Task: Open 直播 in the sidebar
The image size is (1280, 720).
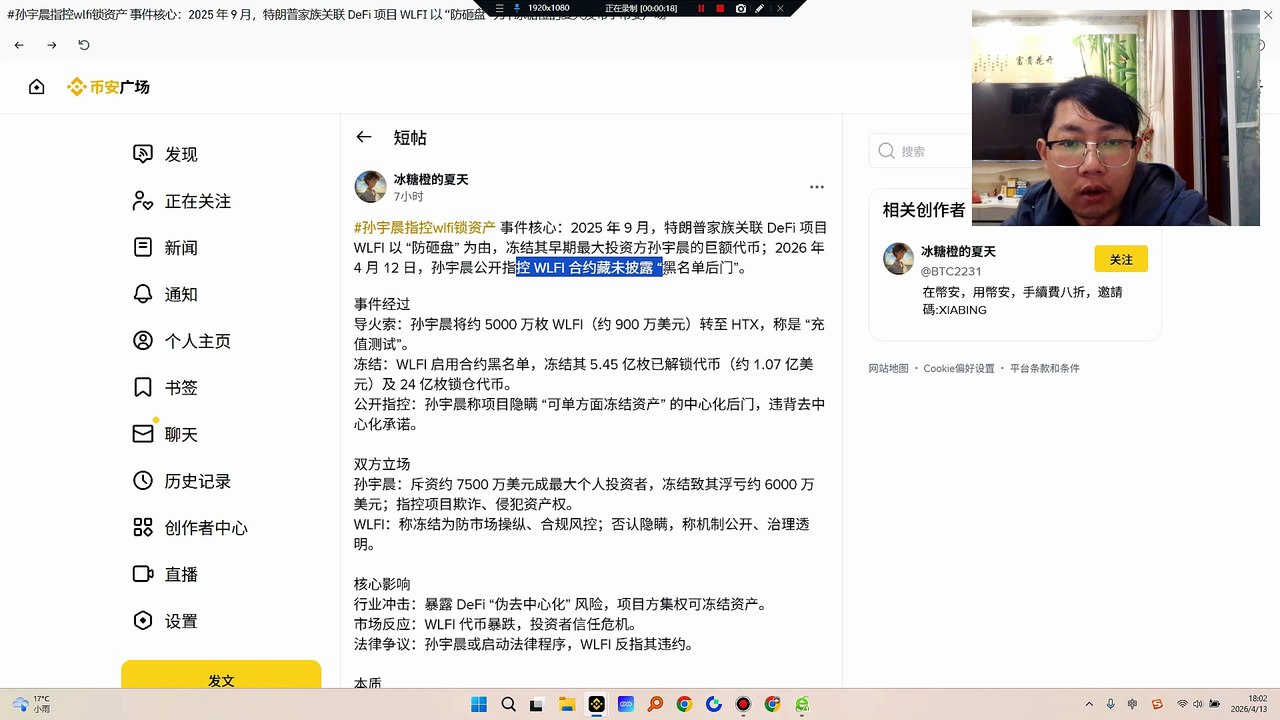Action: [x=166, y=574]
